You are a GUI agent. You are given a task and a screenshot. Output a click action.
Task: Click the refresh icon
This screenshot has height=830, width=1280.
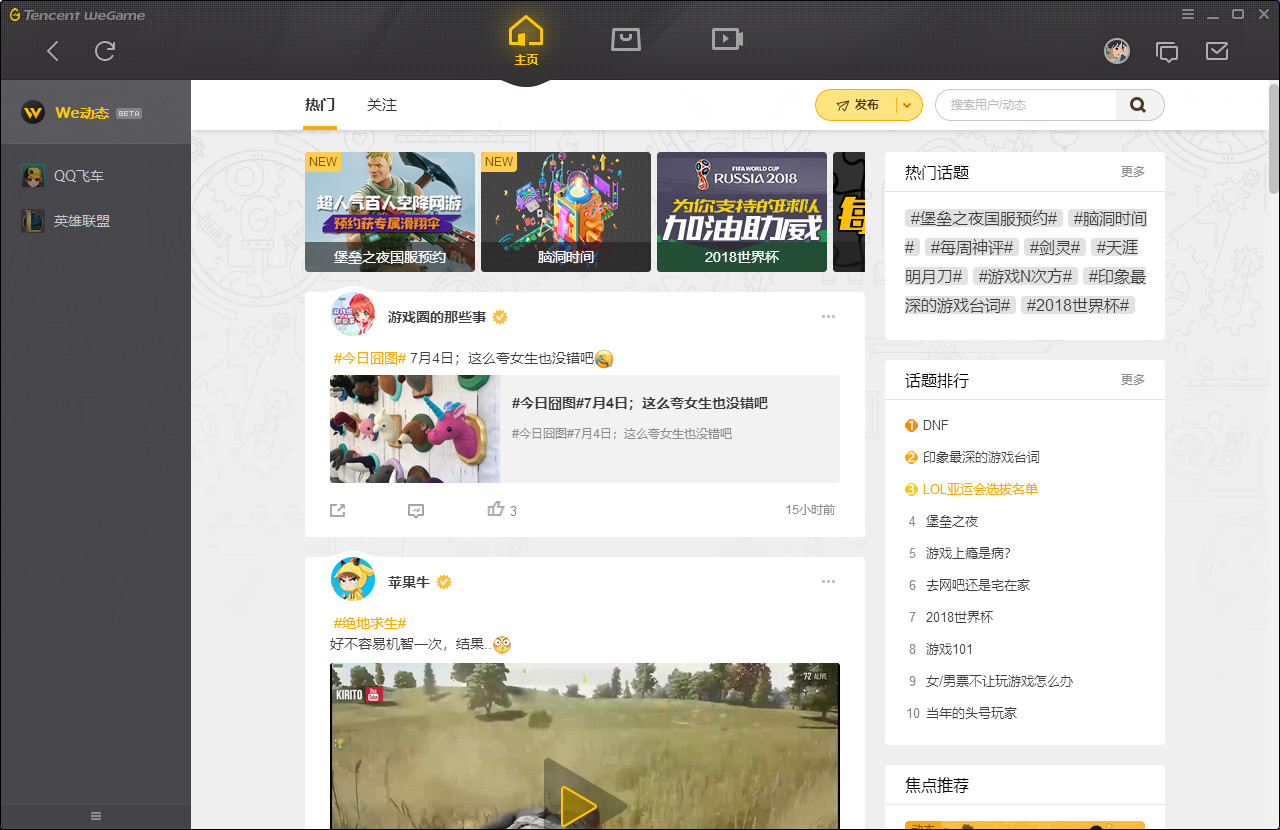point(104,51)
